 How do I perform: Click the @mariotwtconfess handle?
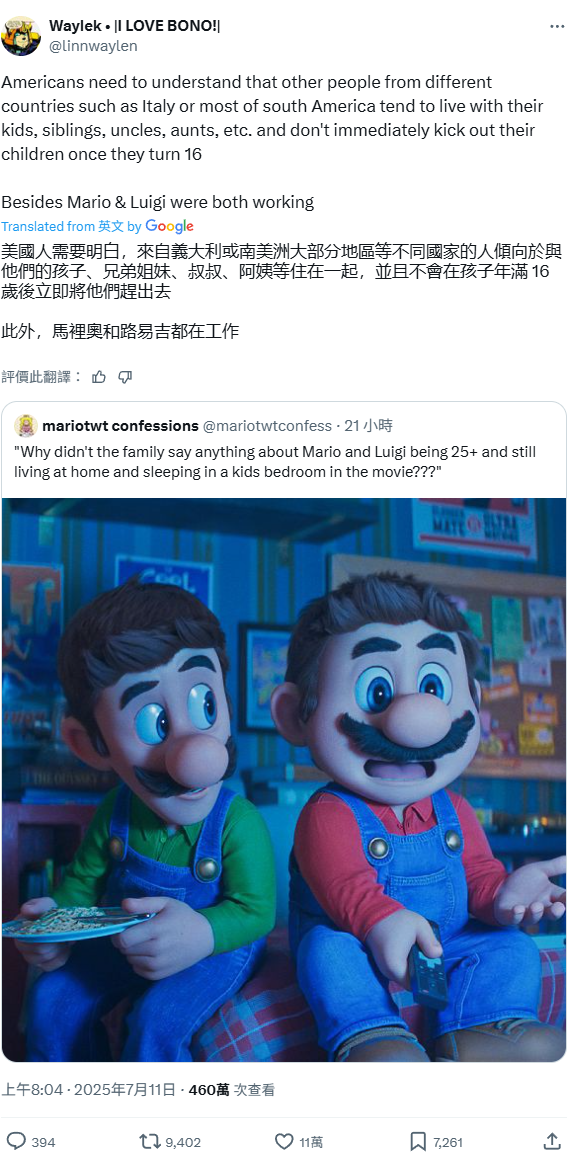pyautogui.click(x=267, y=426)
